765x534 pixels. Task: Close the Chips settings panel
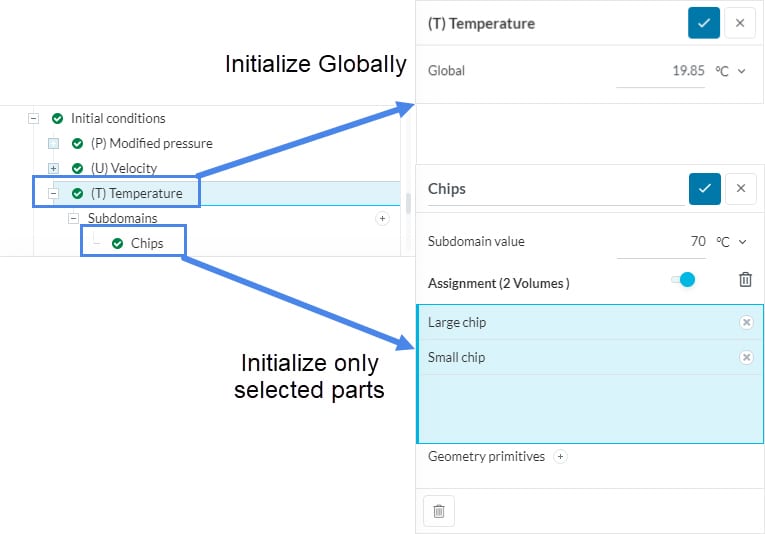[740, 188]
